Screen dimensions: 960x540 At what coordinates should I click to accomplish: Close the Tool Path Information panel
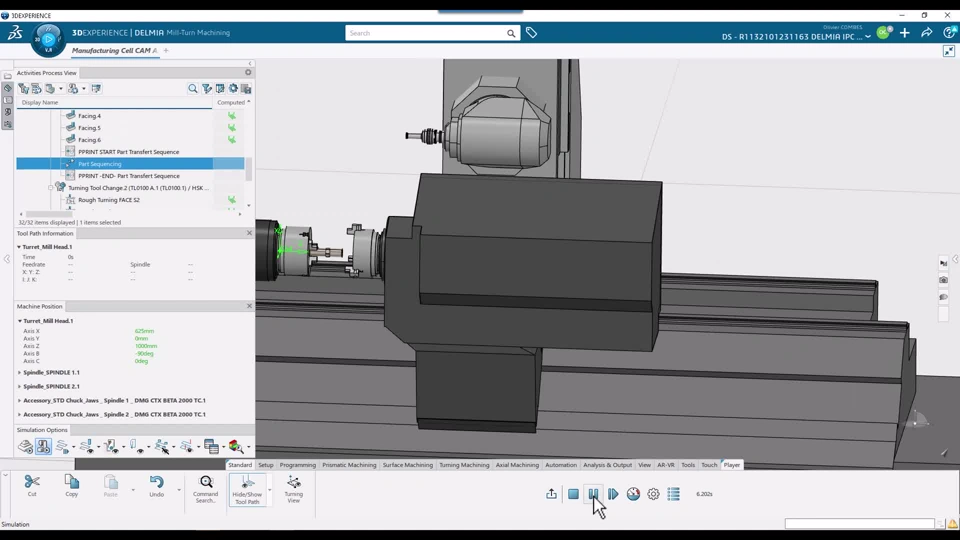coord(249,233)
